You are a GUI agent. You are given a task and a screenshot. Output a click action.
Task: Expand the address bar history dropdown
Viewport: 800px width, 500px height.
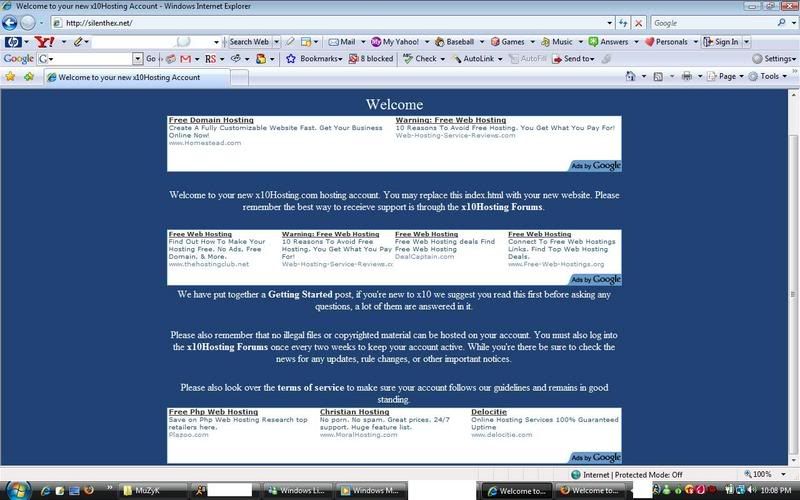tap(609, 23)
